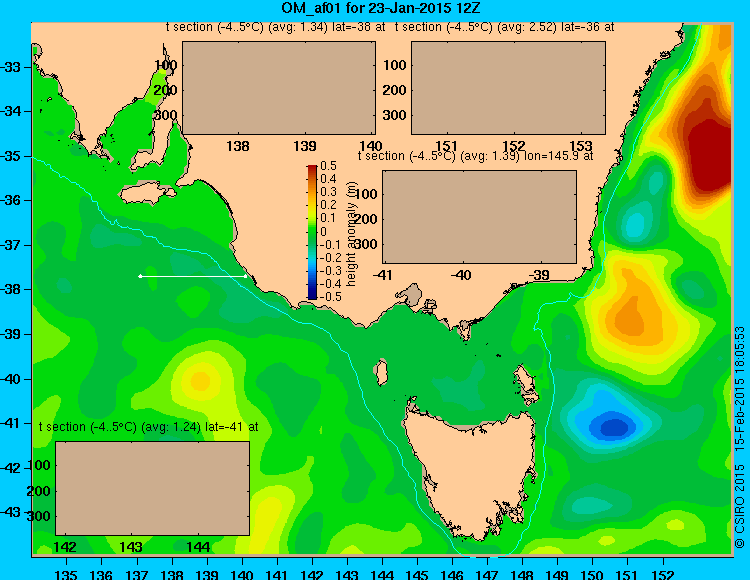
Task: Click the 140 longitude label on the bottom axis
Action: point(242,574)
